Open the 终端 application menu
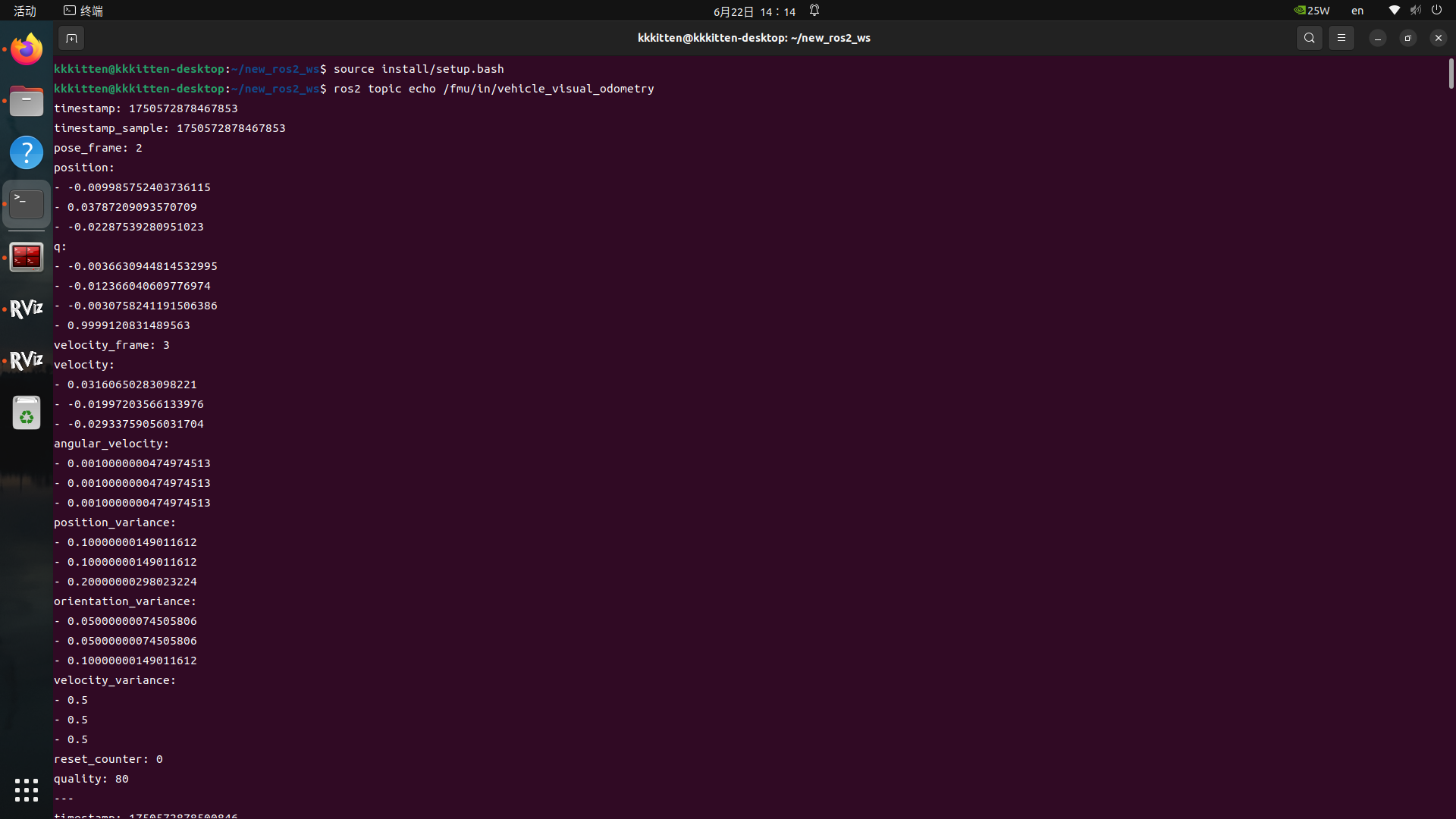Image resolution: width=1456 pixels, height=819 pixels. pyautogui.click(x=83, y=11)
